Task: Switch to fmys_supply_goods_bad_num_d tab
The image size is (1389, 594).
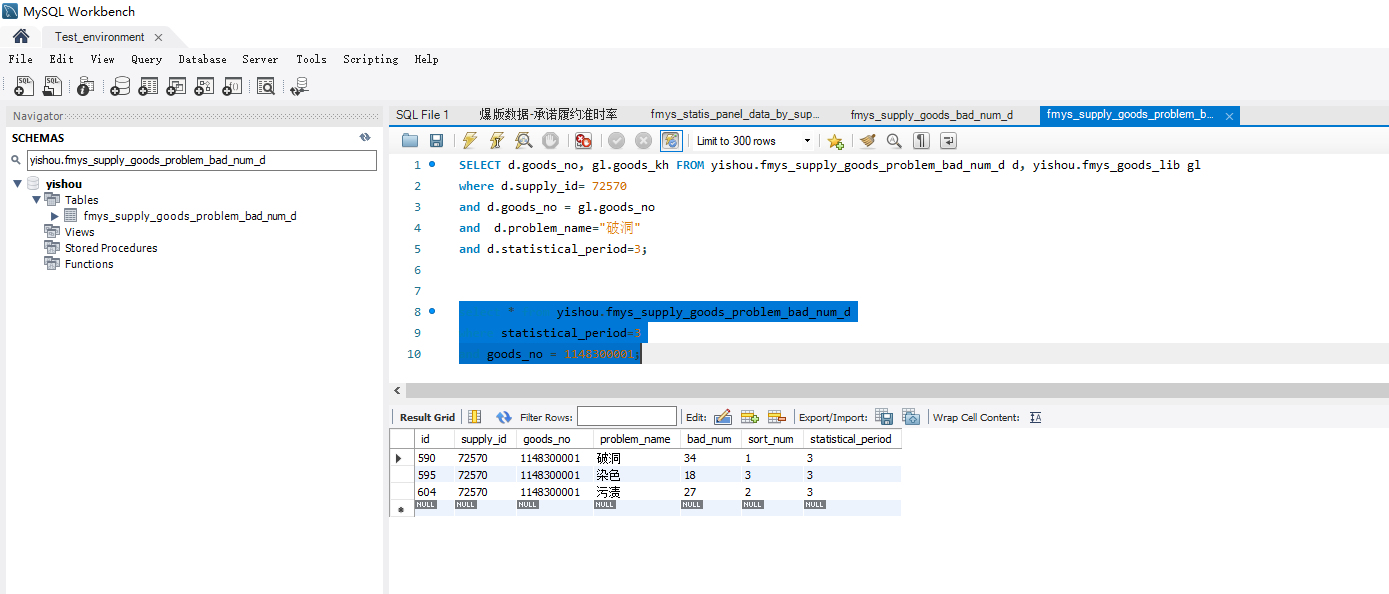Action: pos(932,115)
